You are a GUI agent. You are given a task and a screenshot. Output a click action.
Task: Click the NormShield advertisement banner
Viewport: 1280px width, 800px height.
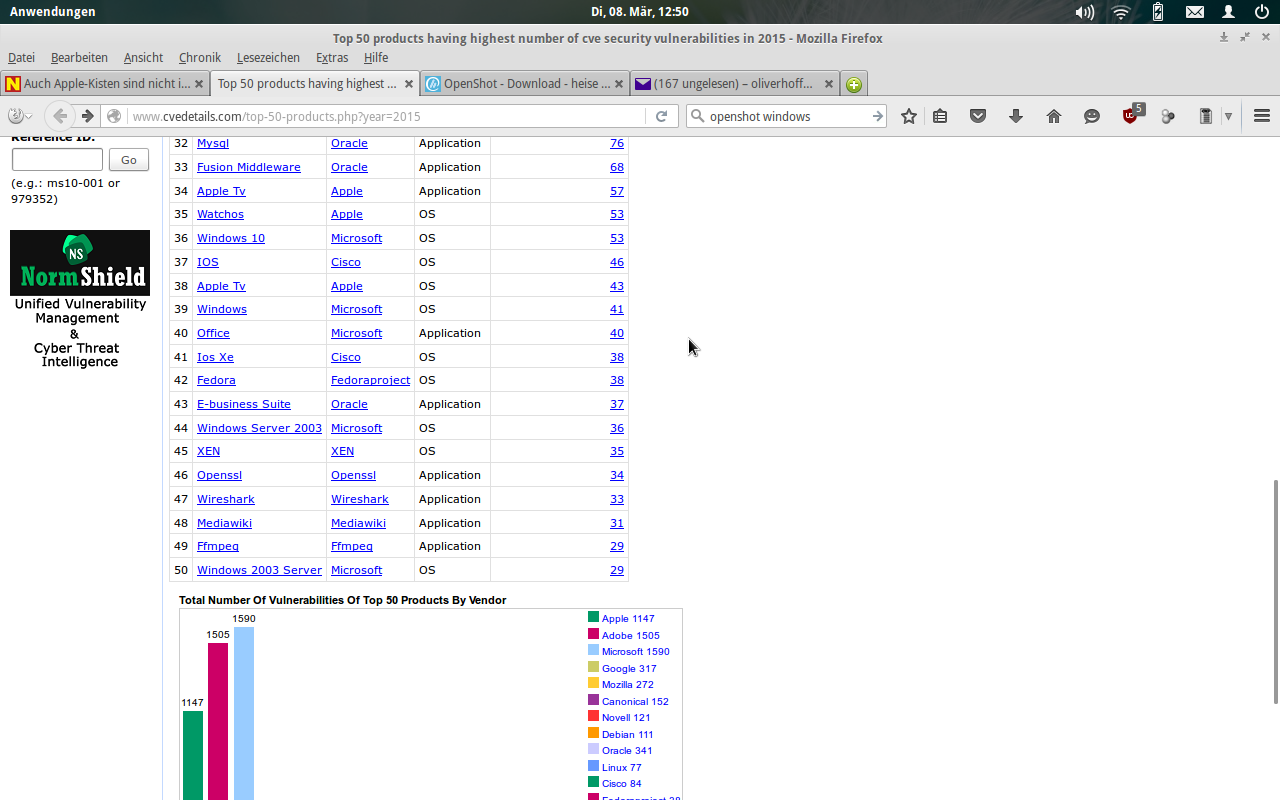80,300
